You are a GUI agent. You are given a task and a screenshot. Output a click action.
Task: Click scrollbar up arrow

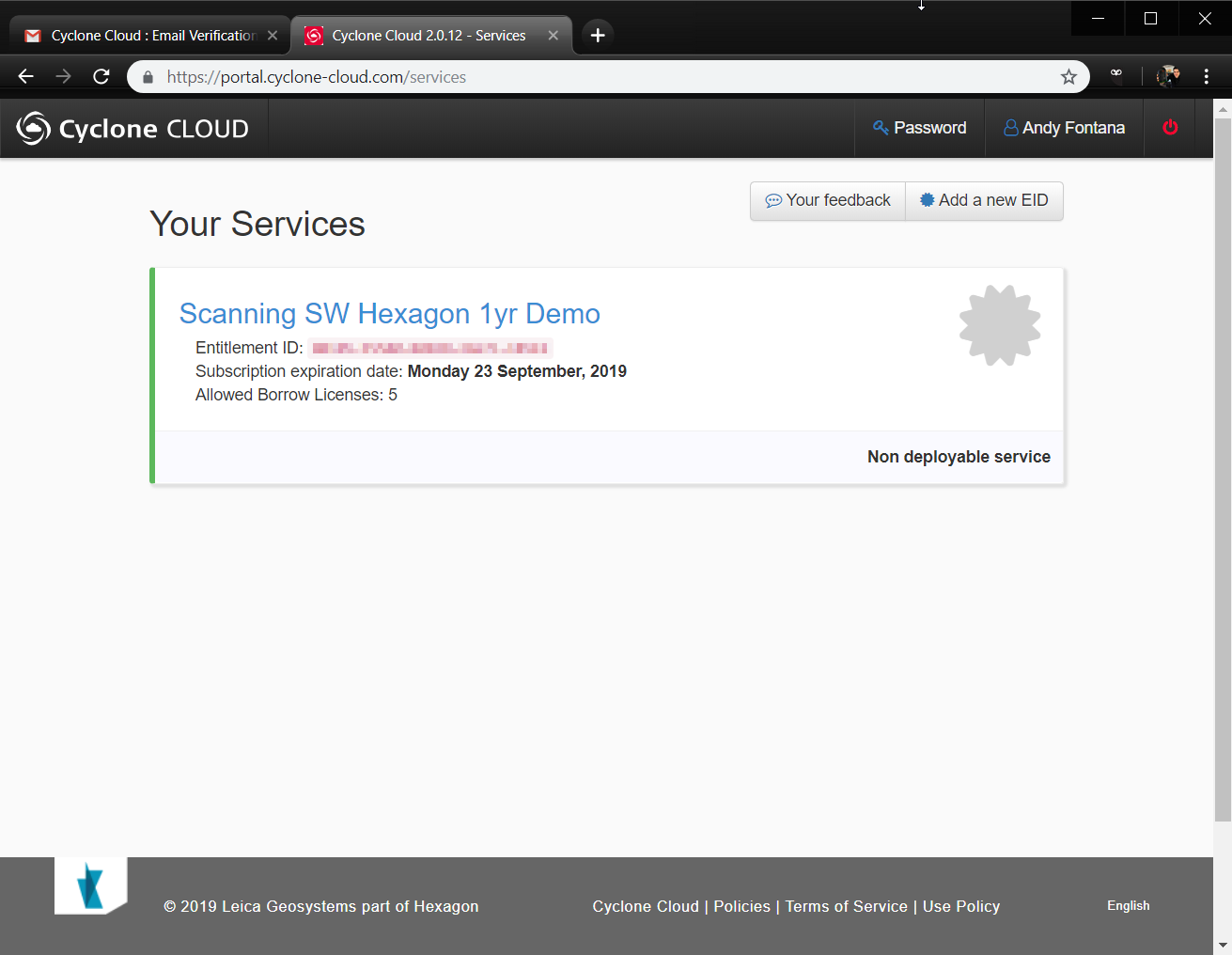(x=1223, y=109)
